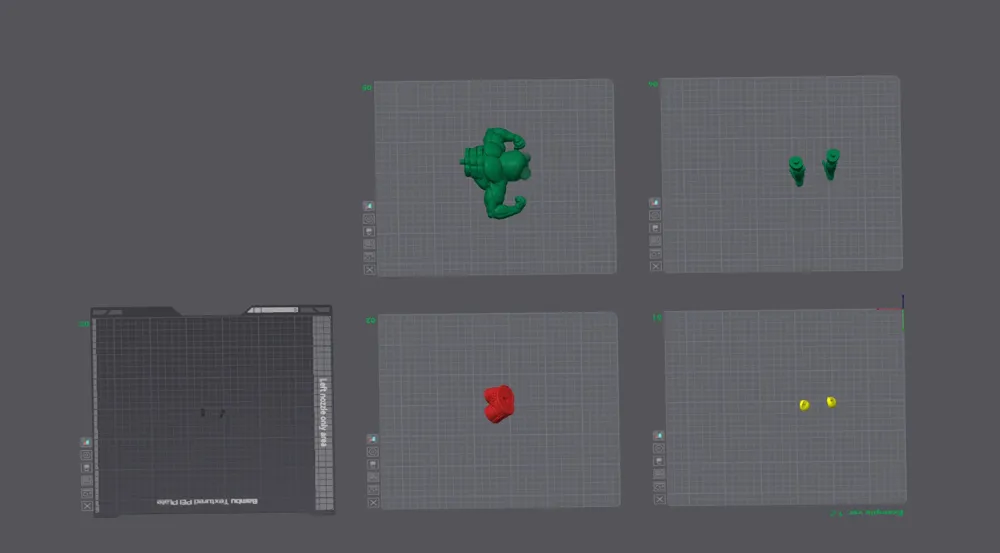
Task: Click plate number label beside dark Textured PEI plate
Action: pos(84,324)
